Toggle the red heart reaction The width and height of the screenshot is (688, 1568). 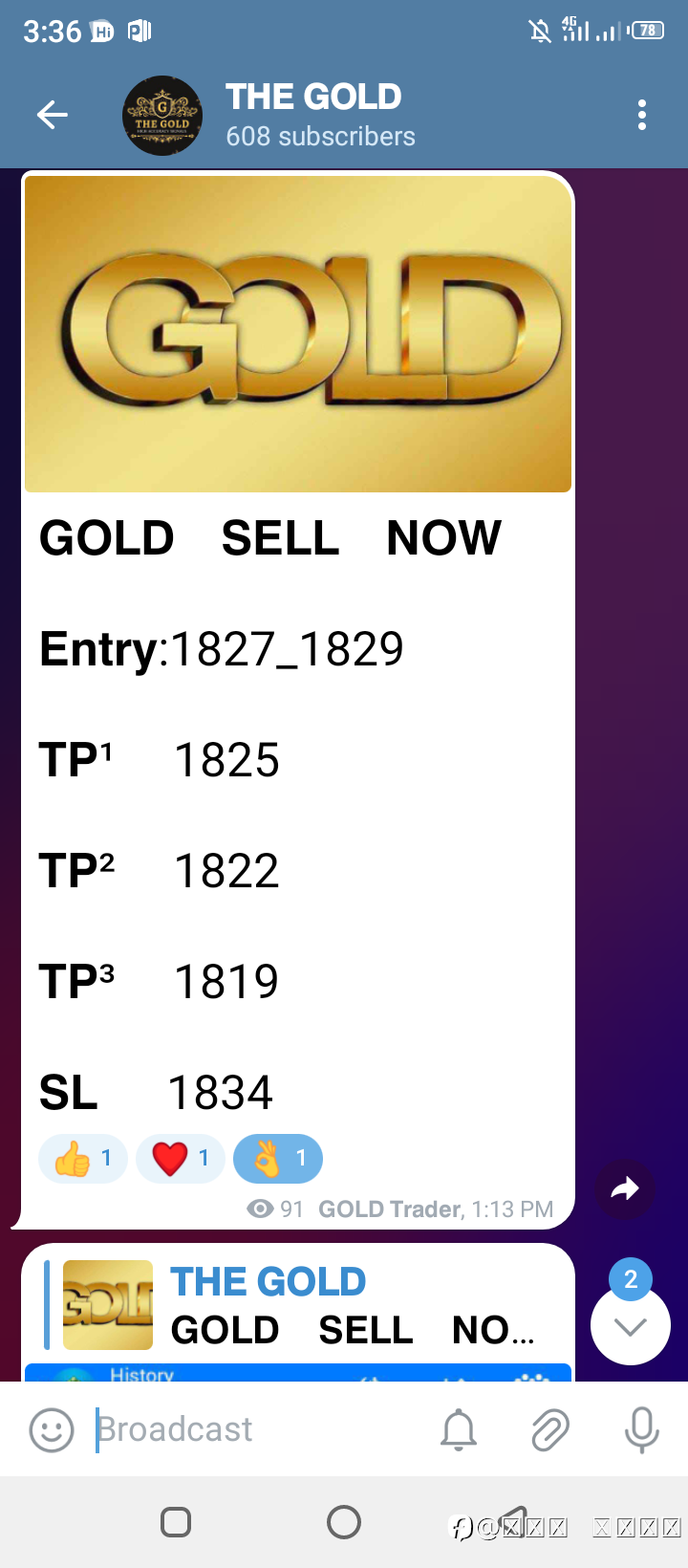[x=181, y=1159]
